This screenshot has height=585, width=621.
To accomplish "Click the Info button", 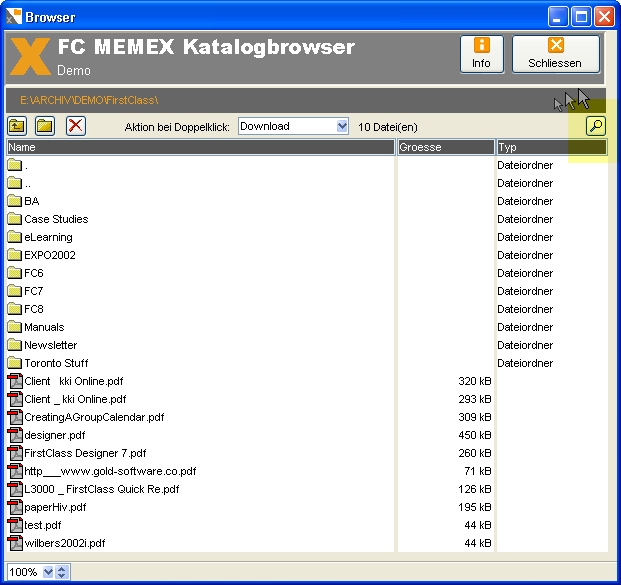I will (x=482, y=54).
